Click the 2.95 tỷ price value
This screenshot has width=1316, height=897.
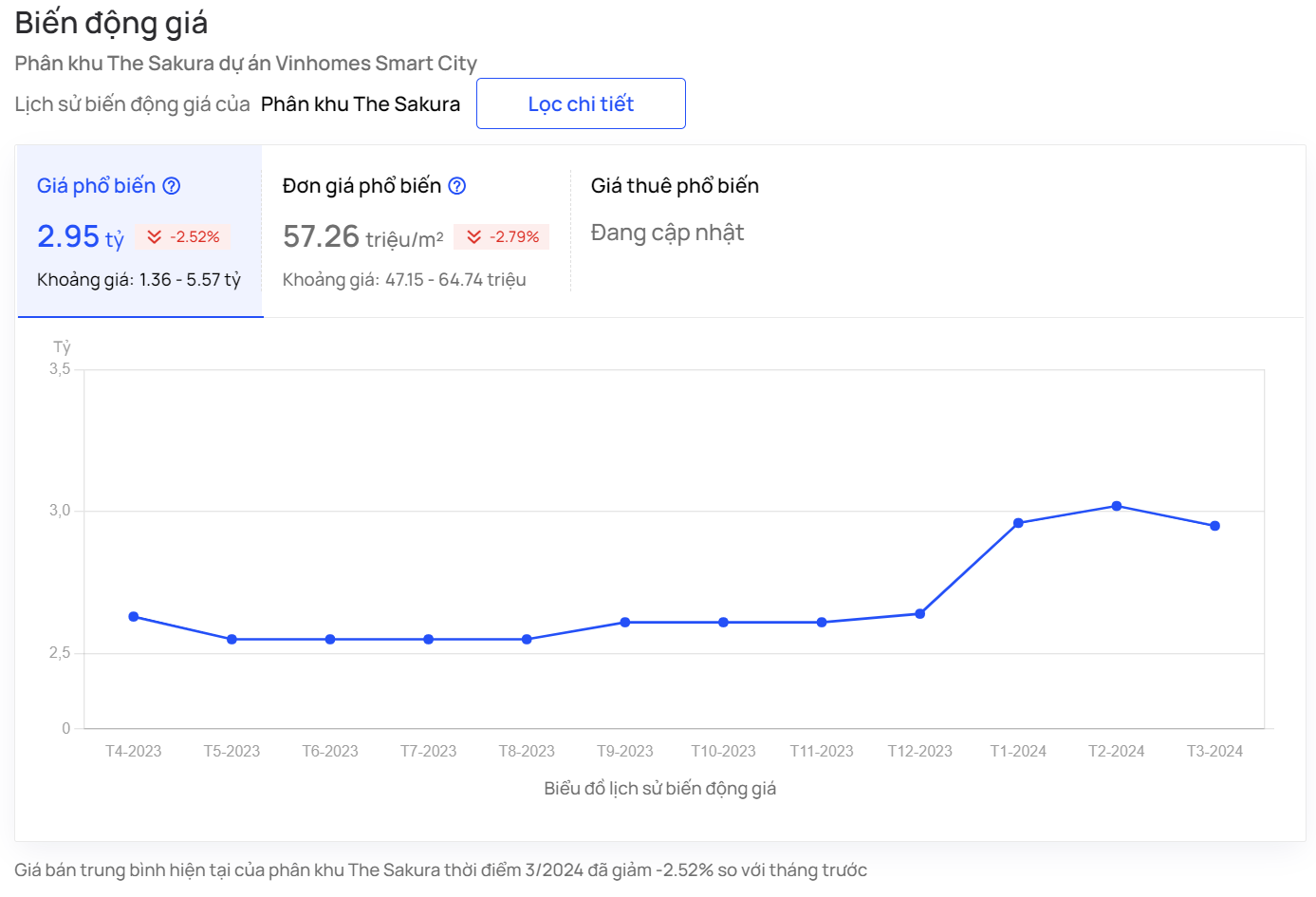pos(81,236)
